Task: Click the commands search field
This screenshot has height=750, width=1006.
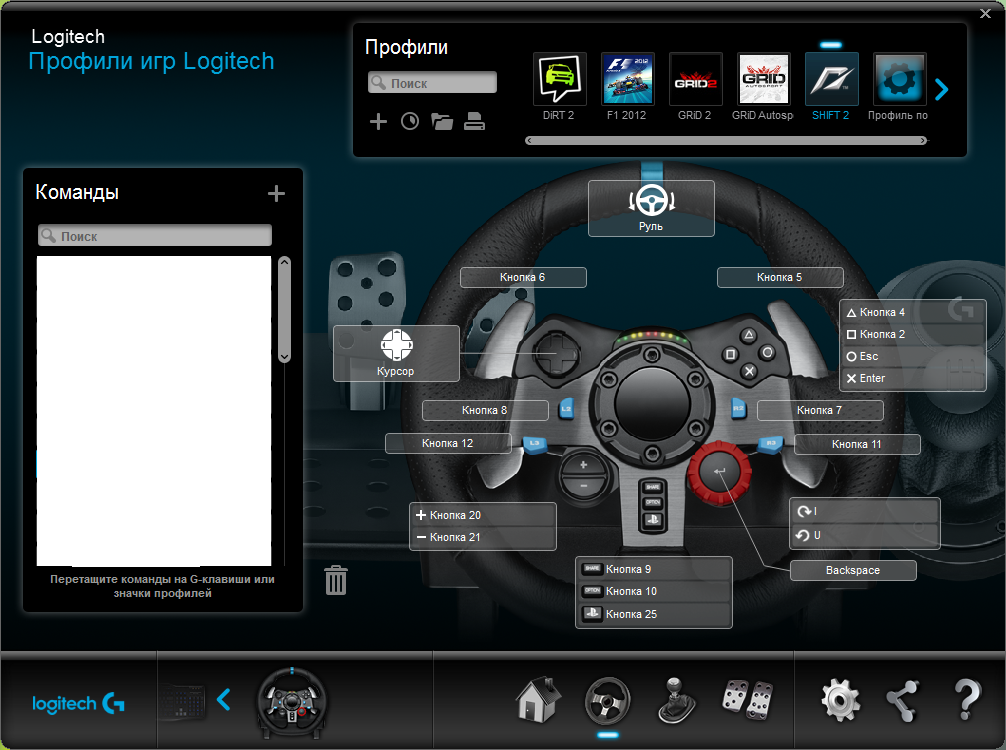Action: (x=155, y=235)
